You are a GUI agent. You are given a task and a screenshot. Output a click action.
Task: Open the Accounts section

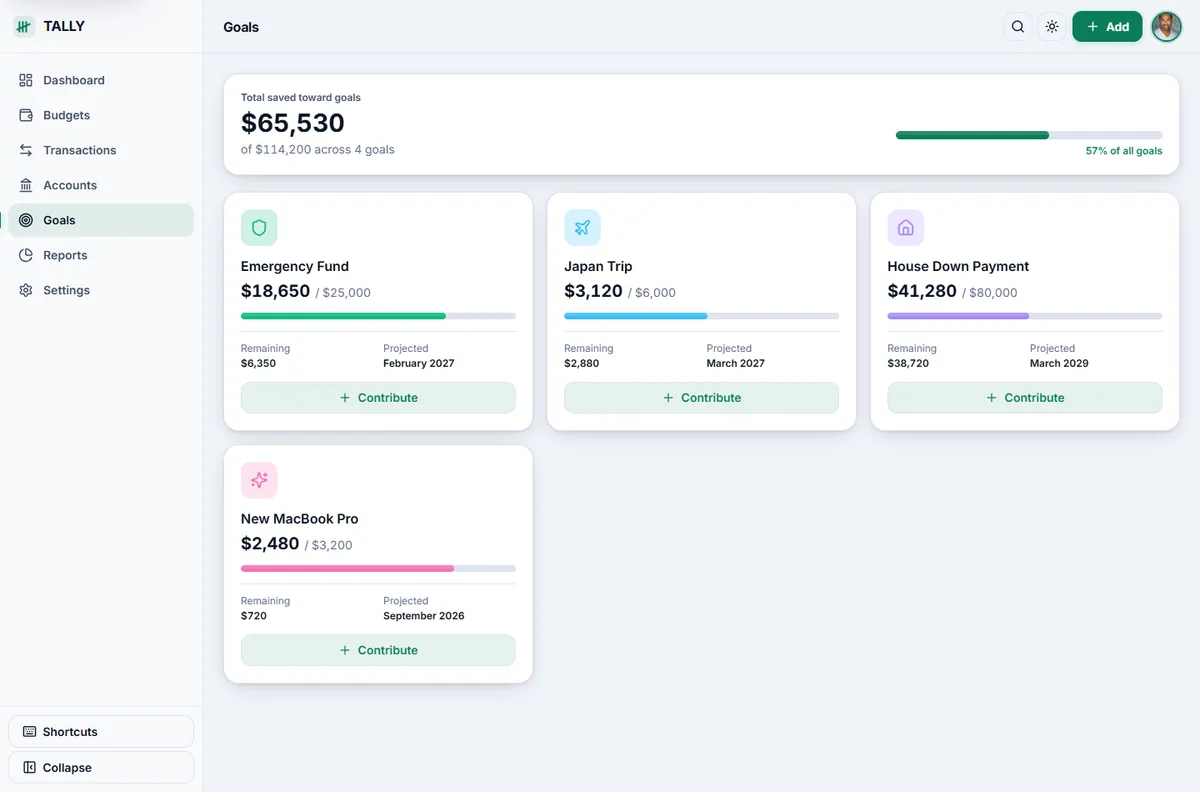coord(101,185)
